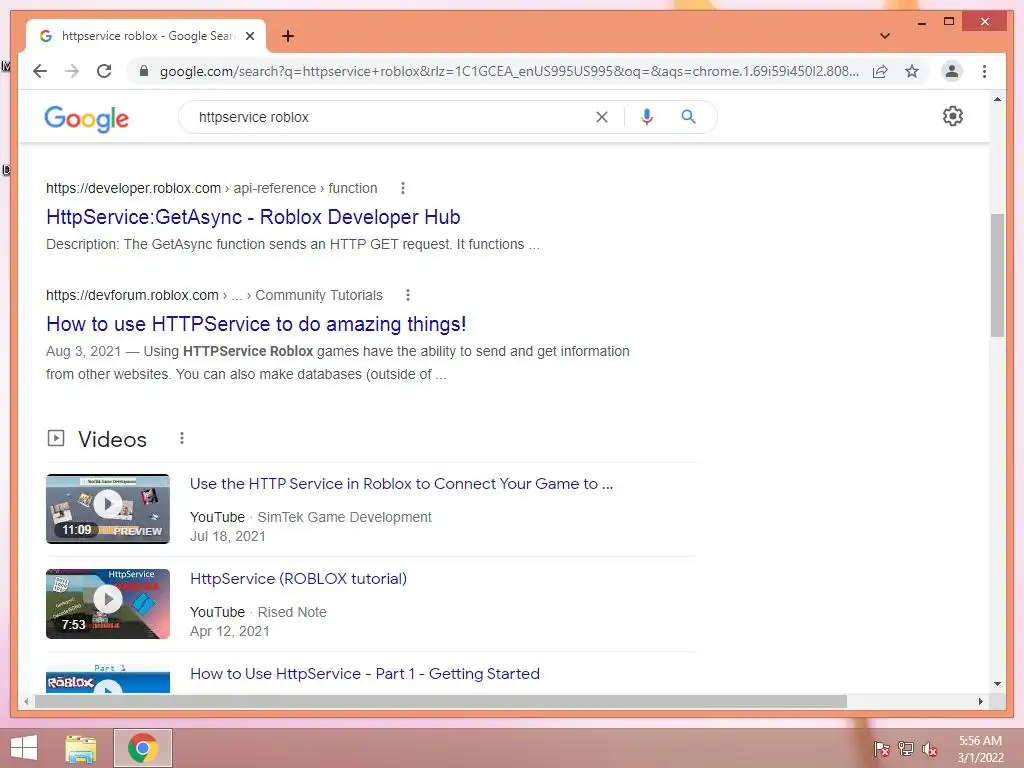Click the browser forward arrow

[x=72, y=71]
